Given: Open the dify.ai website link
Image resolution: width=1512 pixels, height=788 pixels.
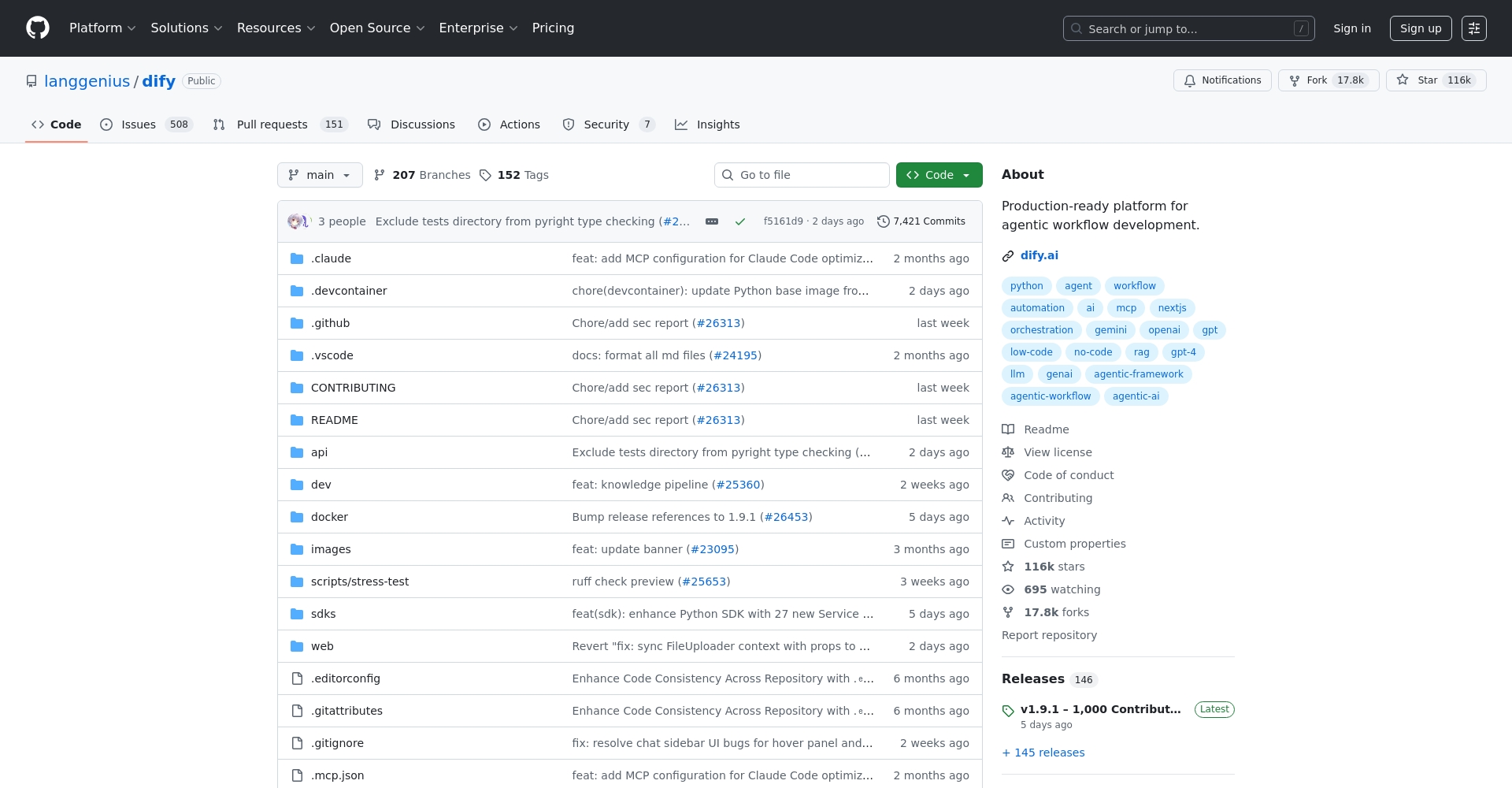Looking at the screenshot, I should coord(1039,255).
